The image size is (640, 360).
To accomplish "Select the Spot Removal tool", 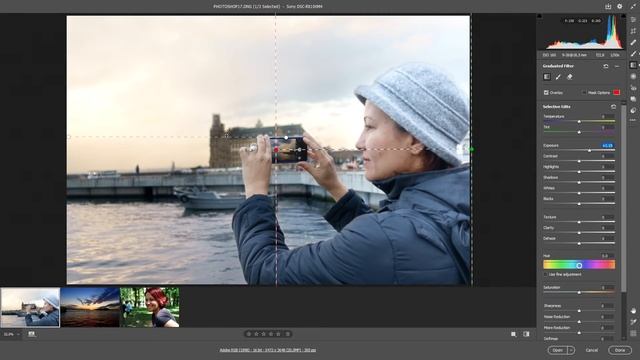I will [x=633, y=42].
